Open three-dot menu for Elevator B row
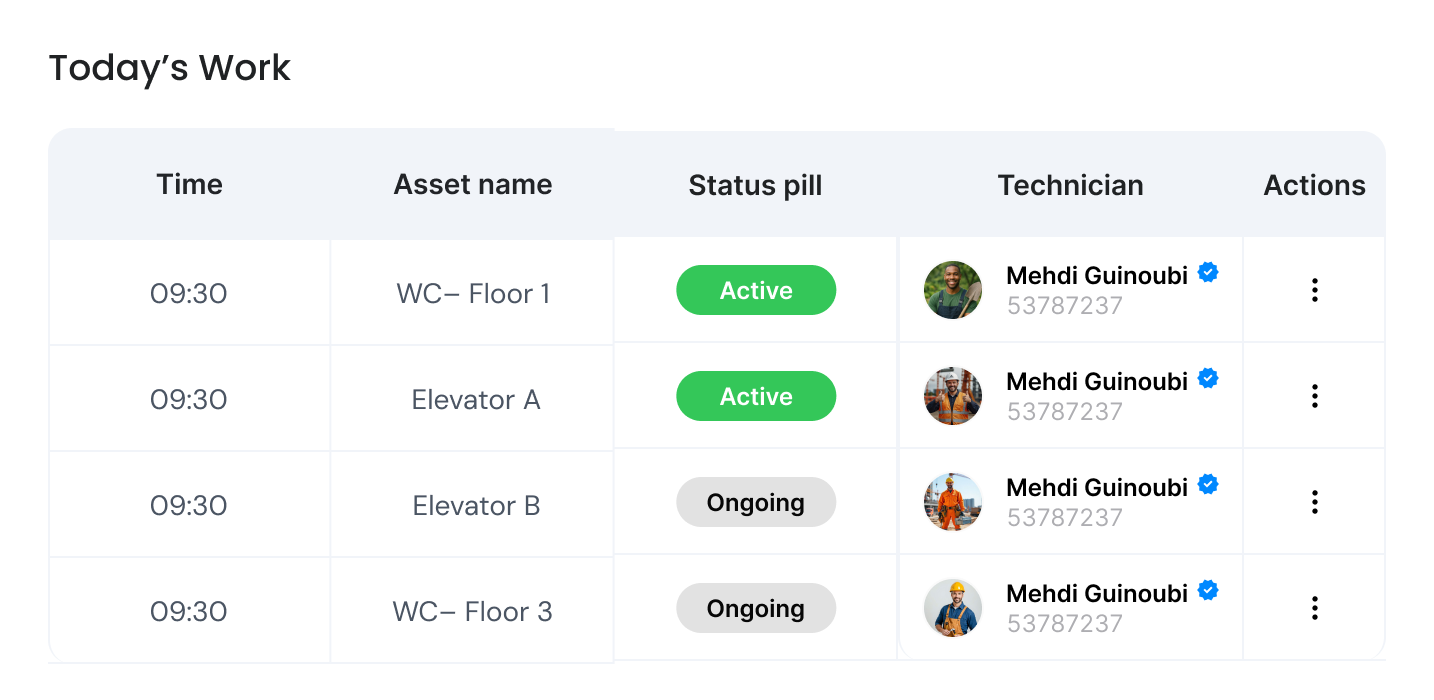This screenshot has width=1434, height=700. click(x=1314, y=502)
